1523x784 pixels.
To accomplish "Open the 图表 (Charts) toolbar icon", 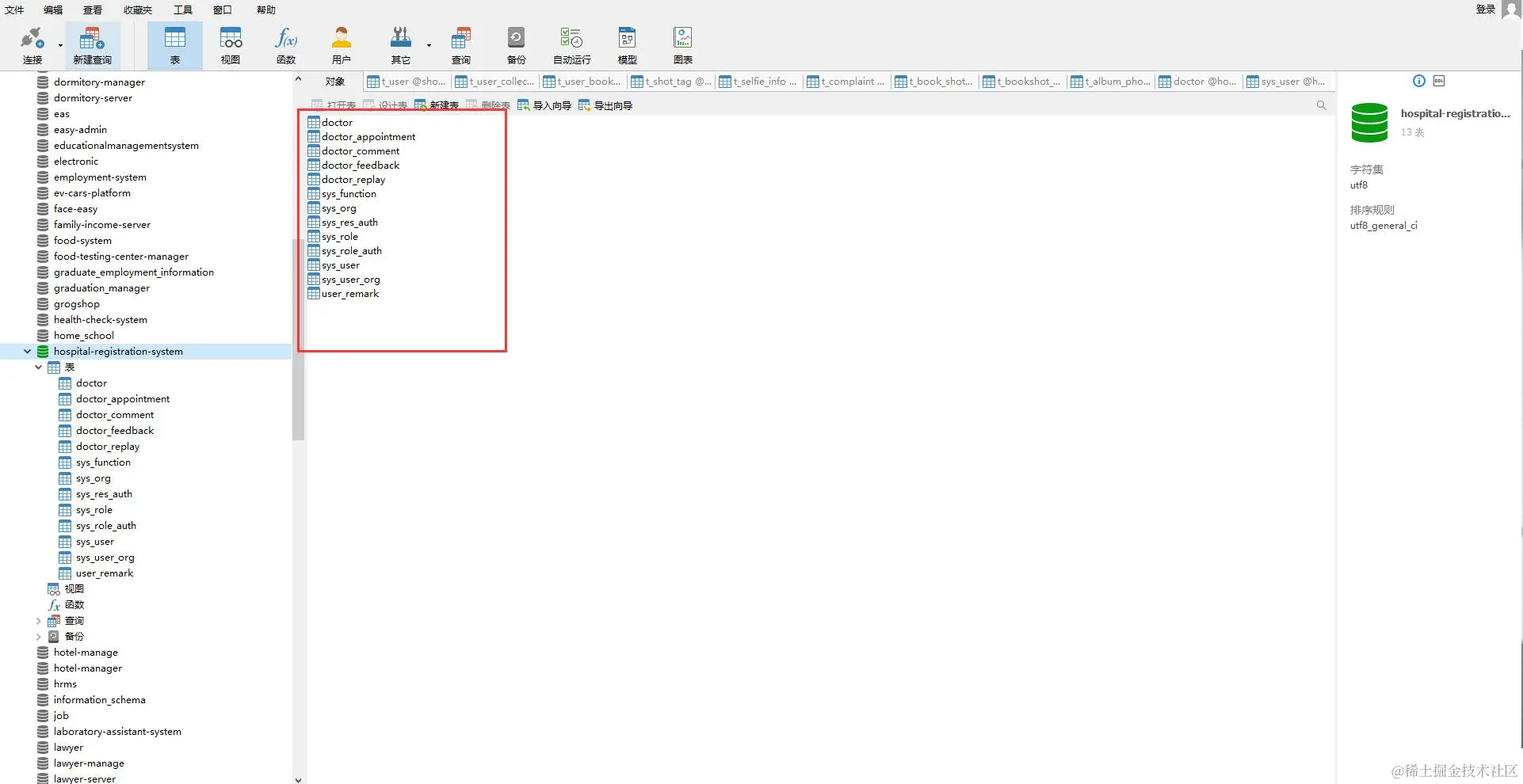I will (x=683, y=45).
